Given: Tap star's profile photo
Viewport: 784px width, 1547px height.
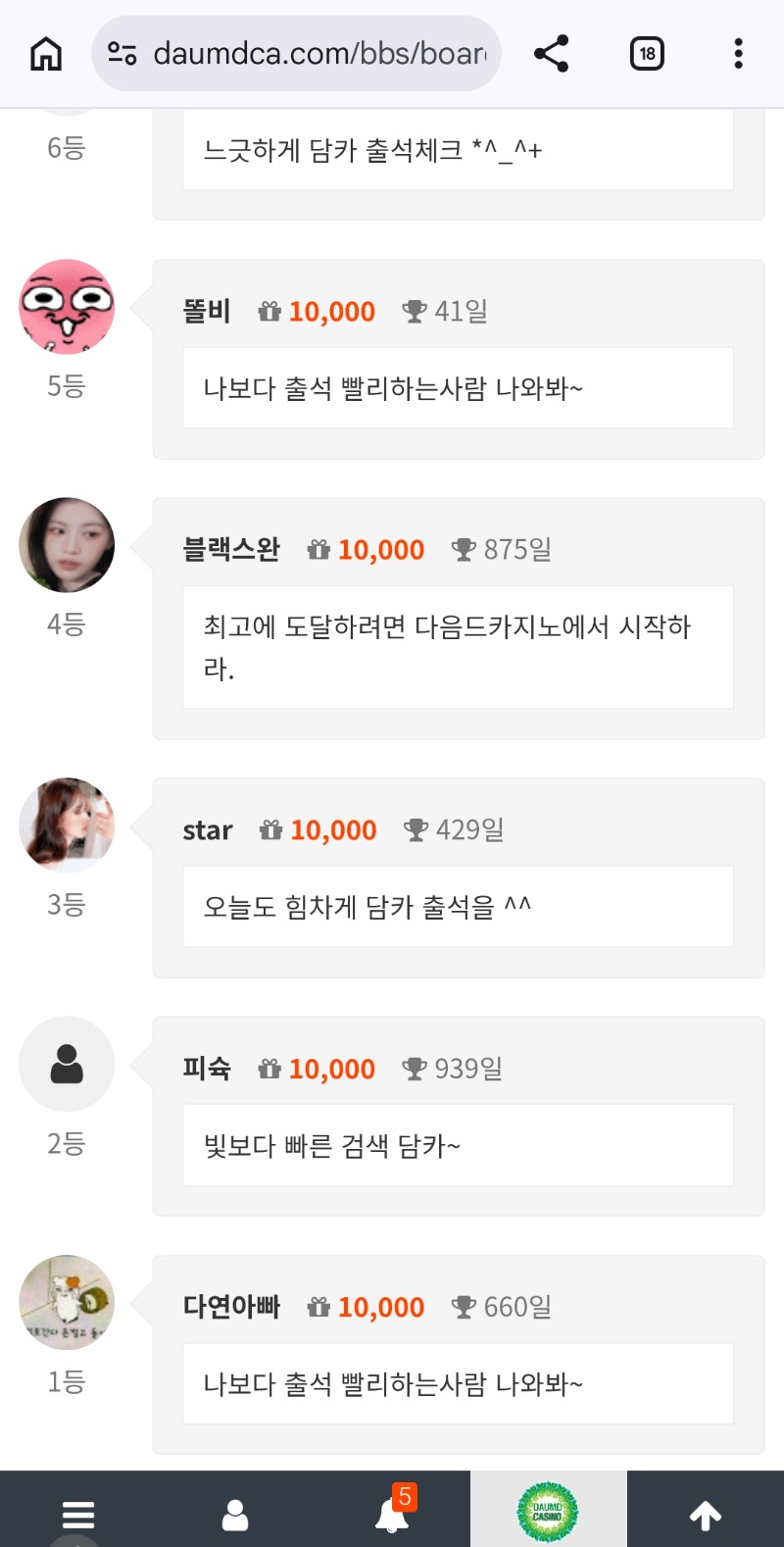Looking at the screenshot, I should click(67, 825).
